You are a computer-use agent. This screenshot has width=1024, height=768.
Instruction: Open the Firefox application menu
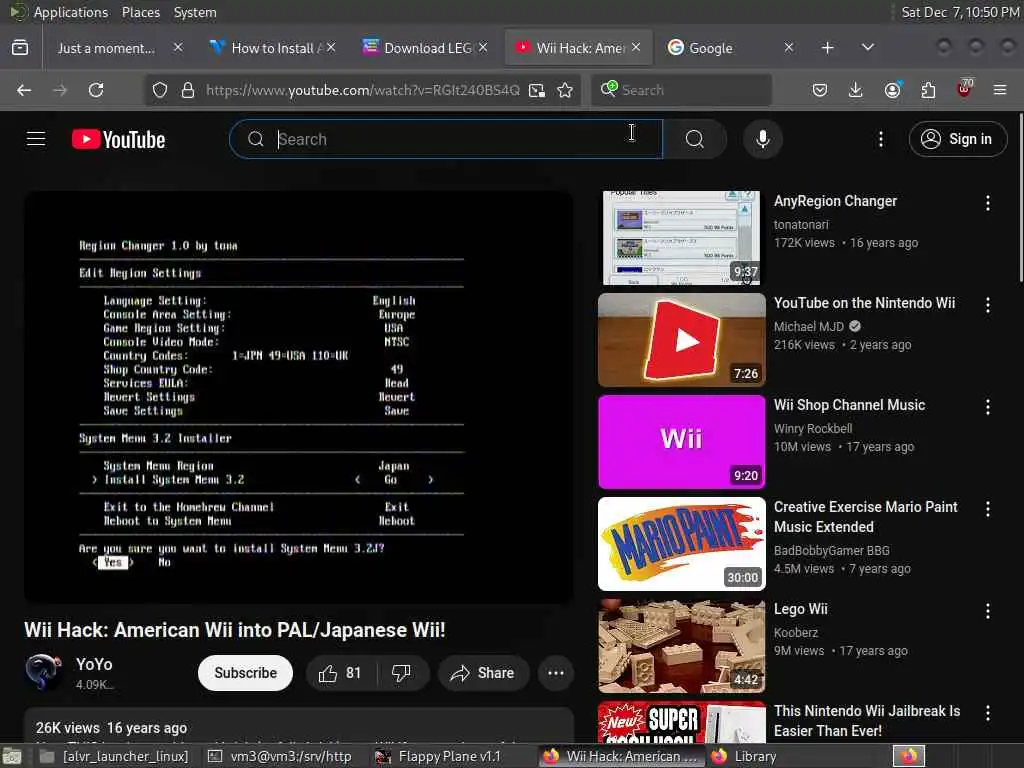[x=1000, y=90]
